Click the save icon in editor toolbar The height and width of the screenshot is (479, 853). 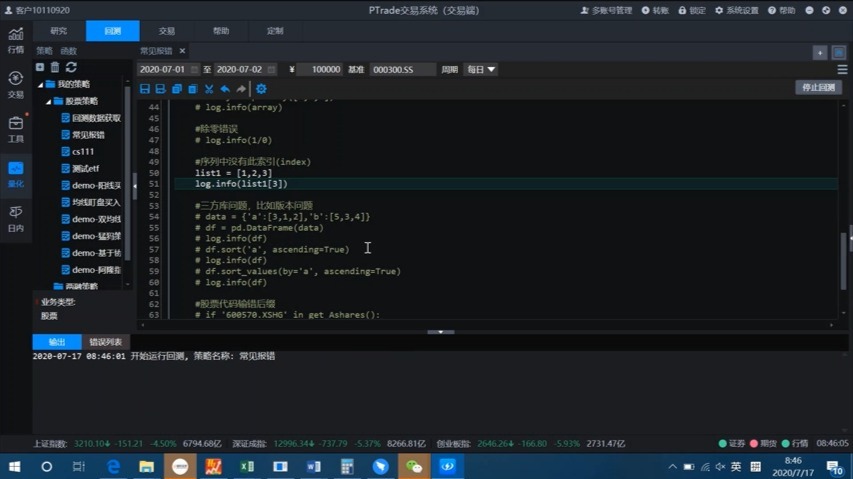click(145, 89)
